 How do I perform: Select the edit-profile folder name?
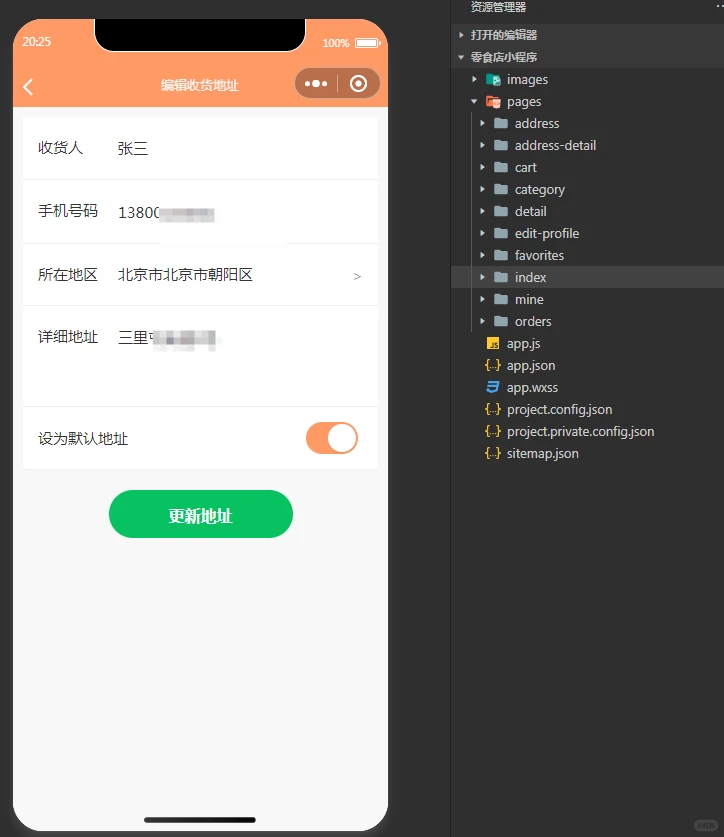(x=547, y=233)
